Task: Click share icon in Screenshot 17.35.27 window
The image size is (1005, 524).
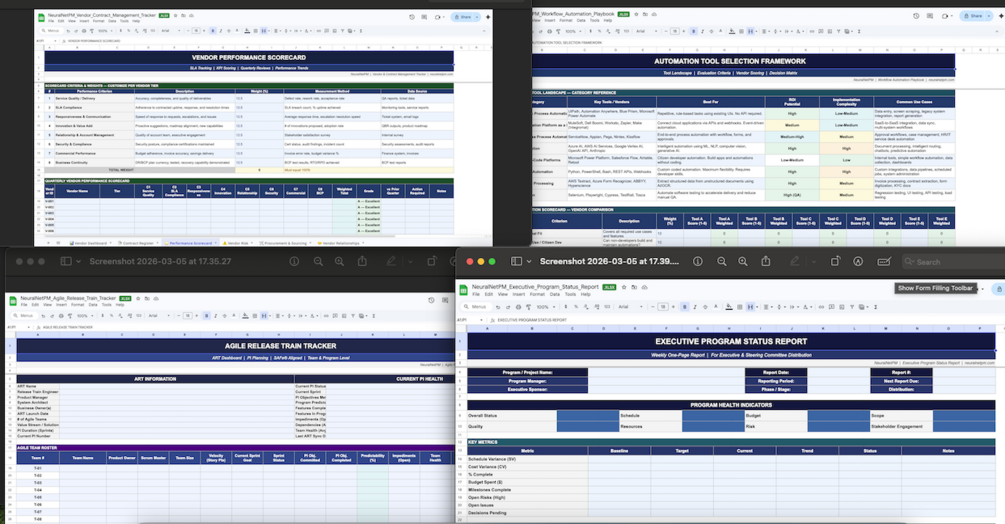Action: coord(362,261)
